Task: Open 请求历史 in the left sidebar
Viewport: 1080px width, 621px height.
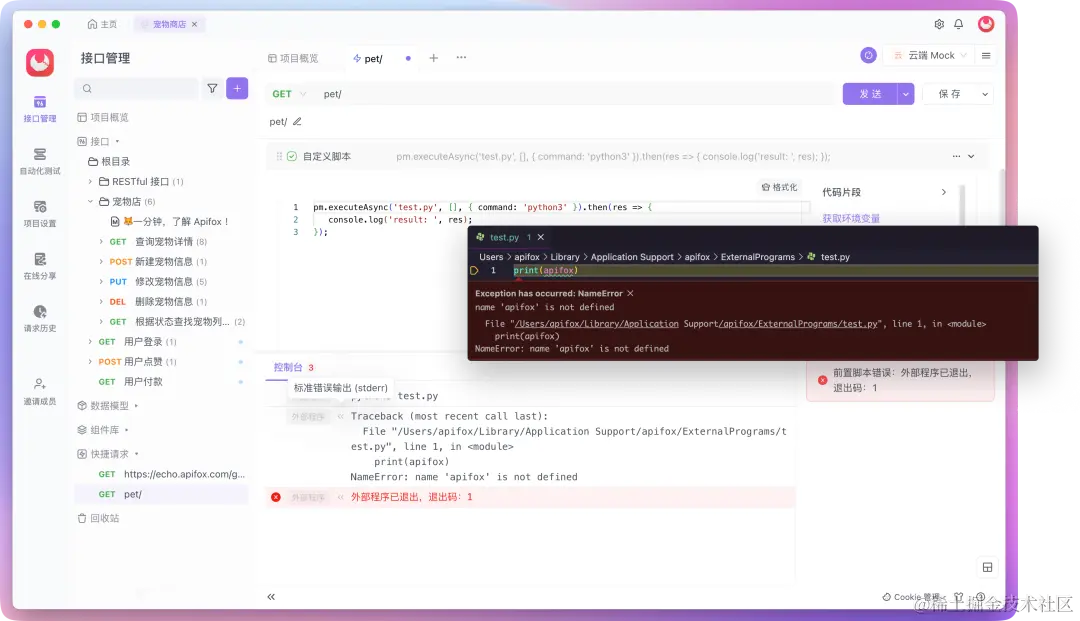Action: (x=40, y=318)
